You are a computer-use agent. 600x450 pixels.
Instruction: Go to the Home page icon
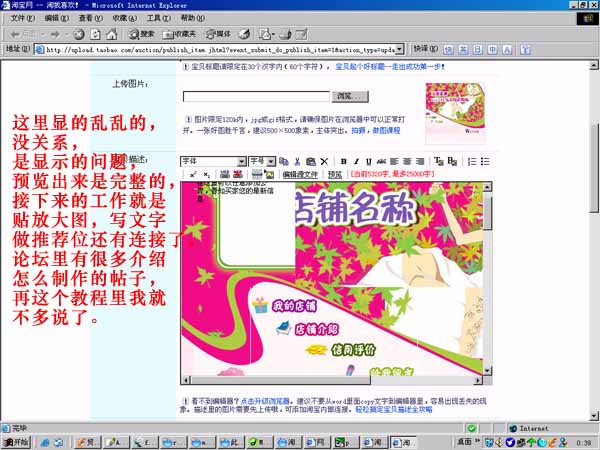pos(111,34)
